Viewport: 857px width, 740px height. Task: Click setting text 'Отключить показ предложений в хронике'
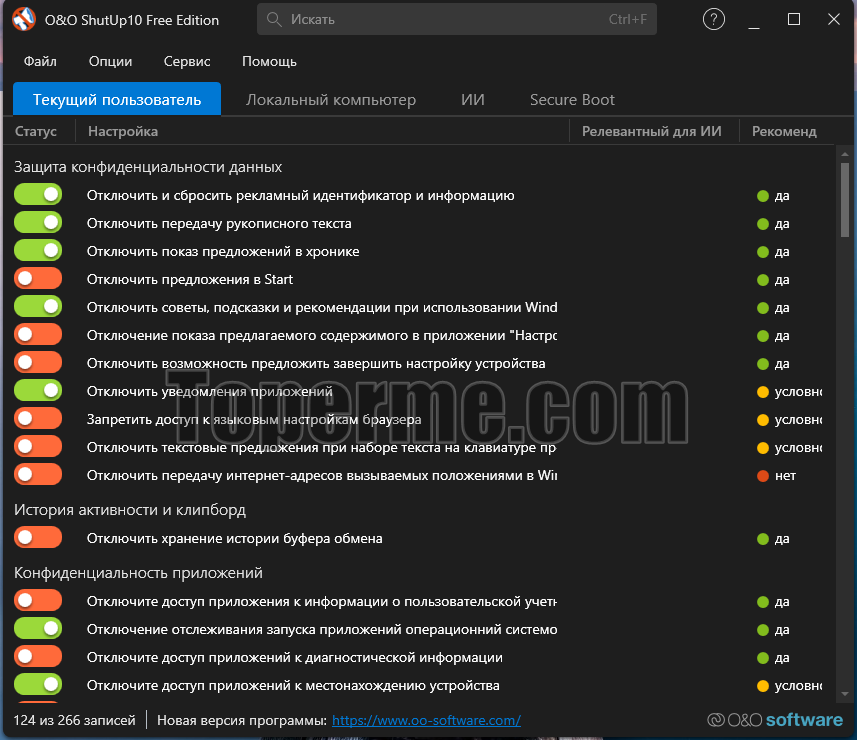click(x=223, y=251)
